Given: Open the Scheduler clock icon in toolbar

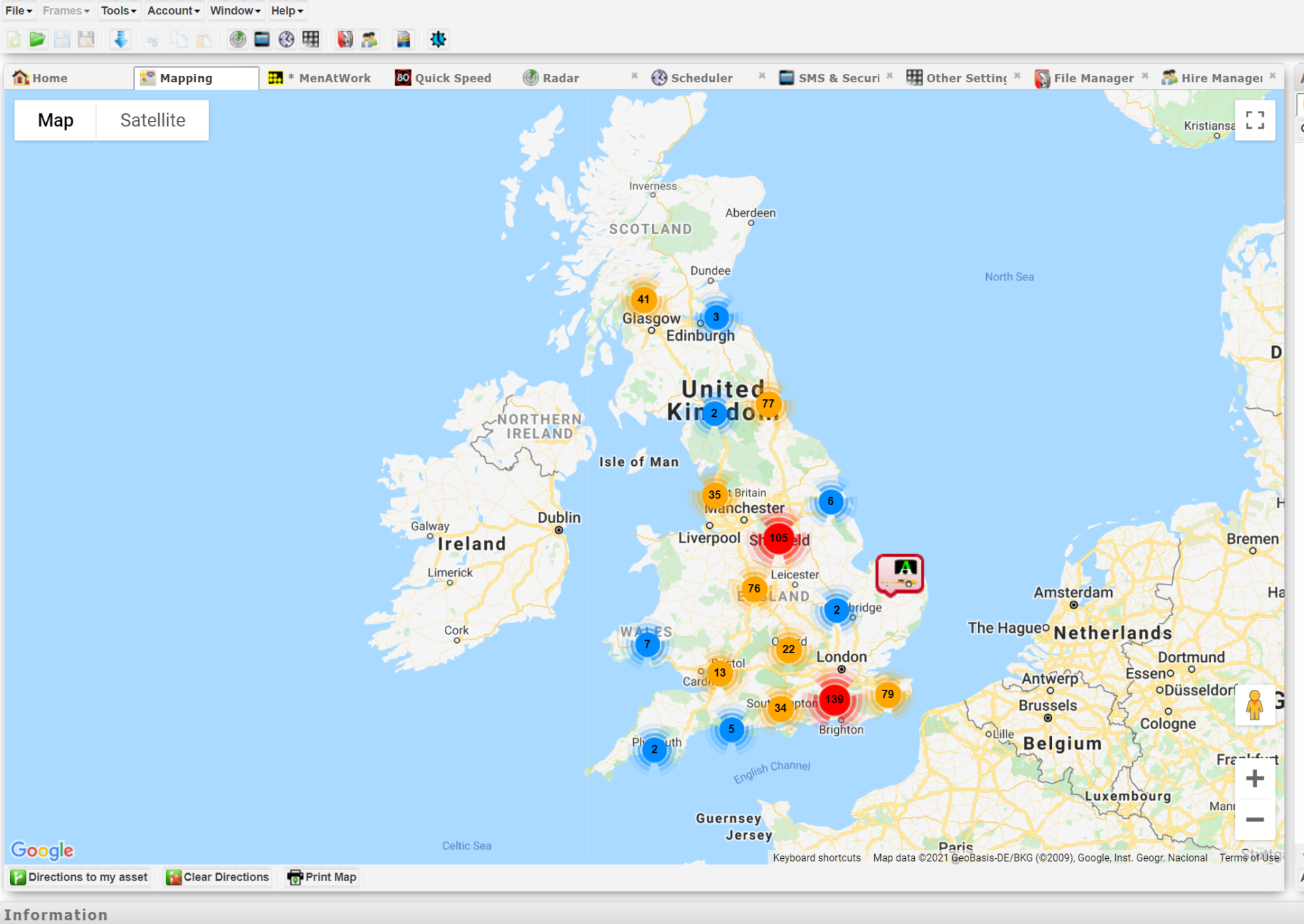Looking at the screenshot, I should pyautogui.click(x=285, y=39).
